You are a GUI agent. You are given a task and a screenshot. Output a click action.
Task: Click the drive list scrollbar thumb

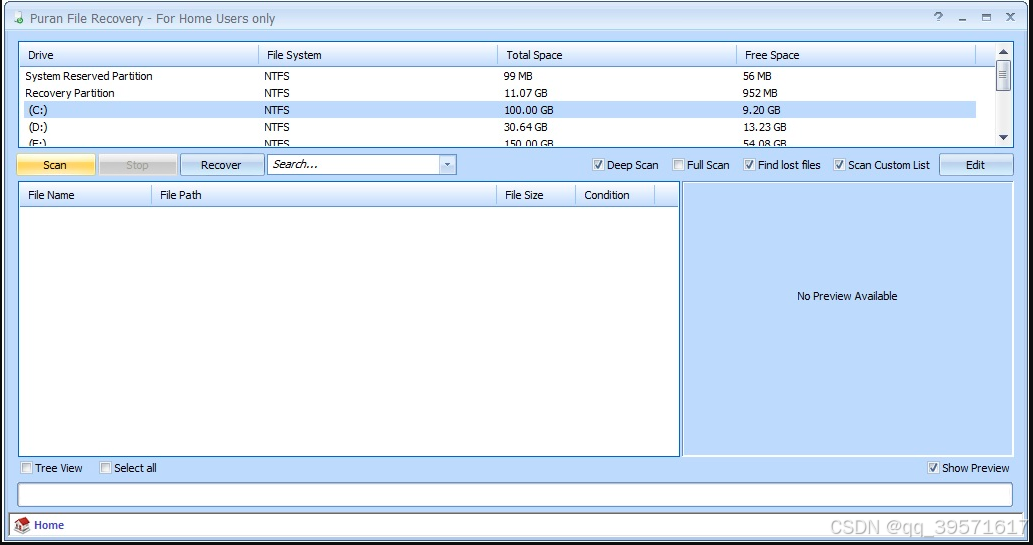coord(1003,75)
